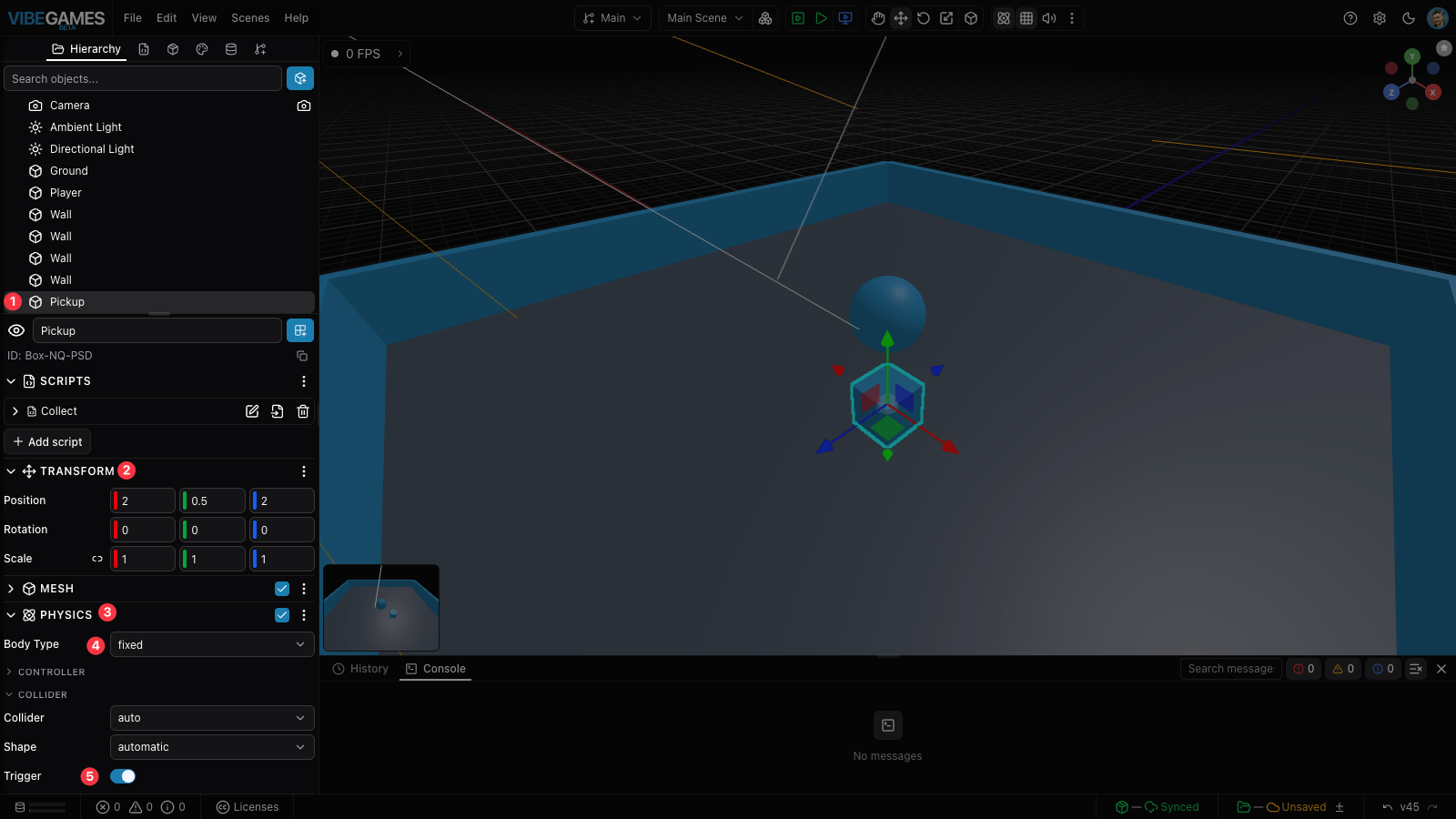Open Mesh section options menu
The width and height of the screenshot is (1456, 819).
click(304, 589)
